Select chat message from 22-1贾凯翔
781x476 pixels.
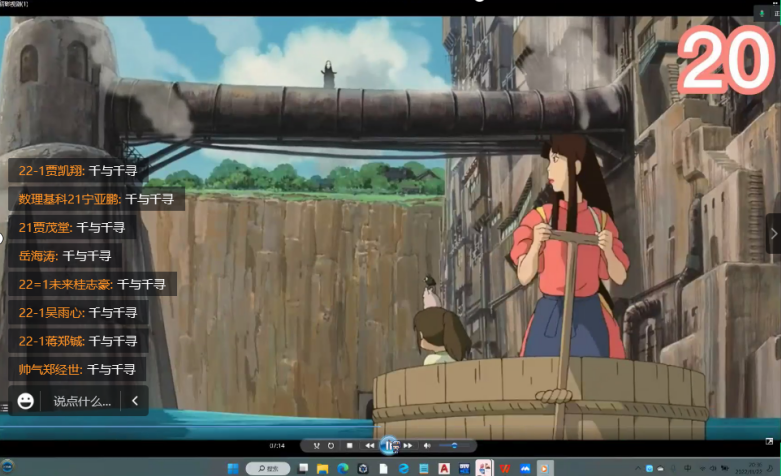pyautogui.click(x=78, y=171)
